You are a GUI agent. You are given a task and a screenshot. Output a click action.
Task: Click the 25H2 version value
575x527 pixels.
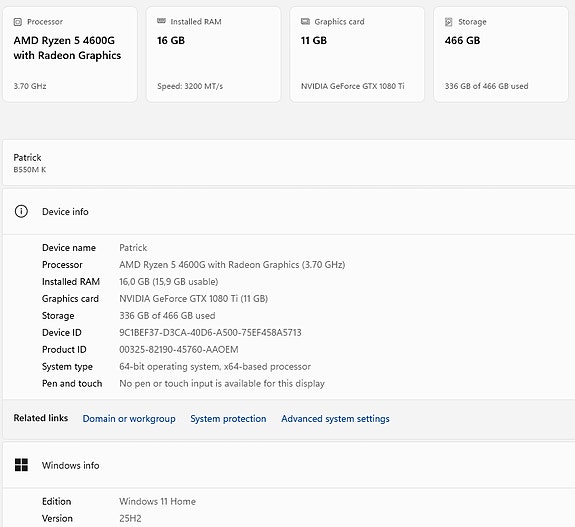click(x=130, y=518)
